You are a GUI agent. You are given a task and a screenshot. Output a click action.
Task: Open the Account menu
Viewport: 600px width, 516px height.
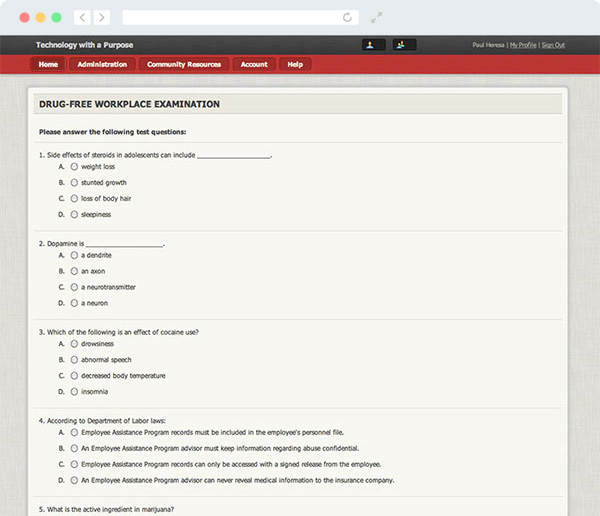(254, 64)
